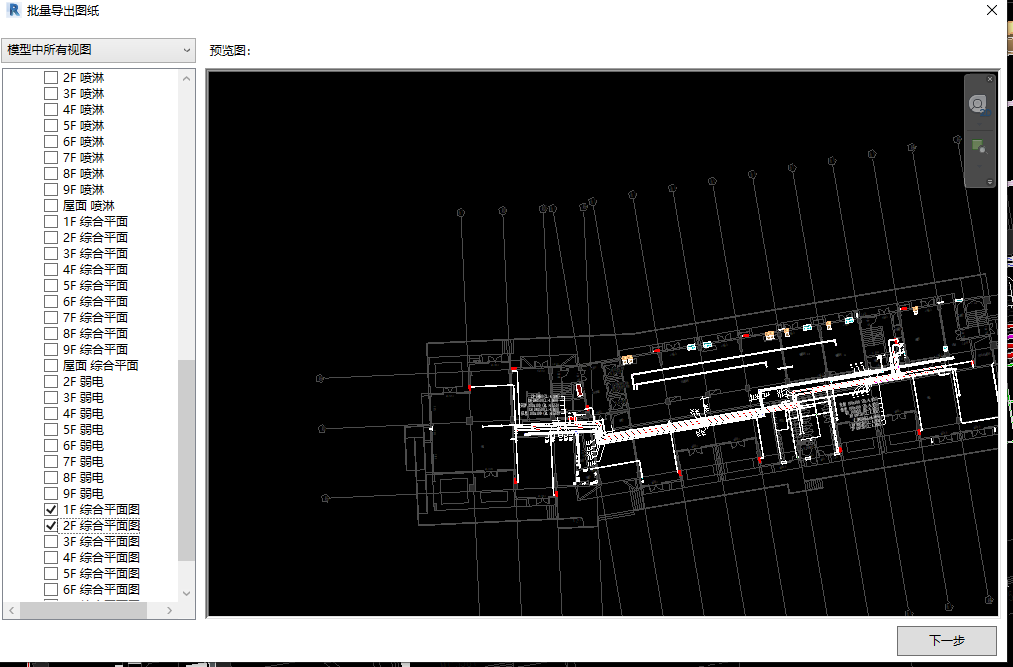Open navigation bar customize menu at bottom
This screenshot has width=1013, height=667.
point(989,182)
